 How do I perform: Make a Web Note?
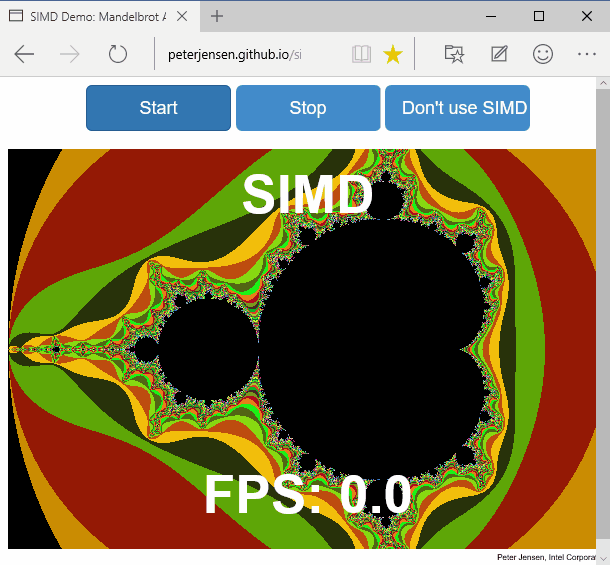499,54
